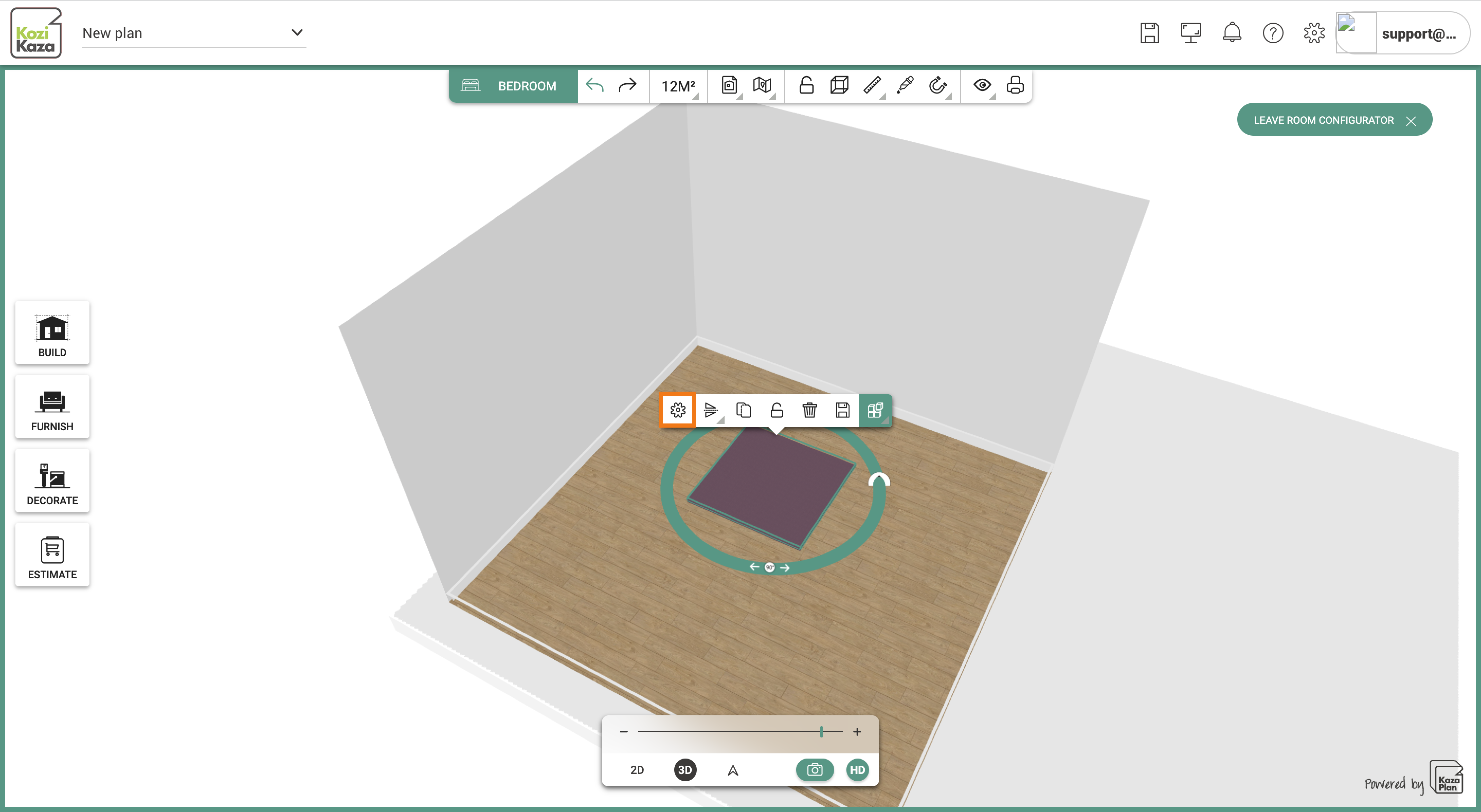
Task: Redo the last action
Action: [627, 86]
